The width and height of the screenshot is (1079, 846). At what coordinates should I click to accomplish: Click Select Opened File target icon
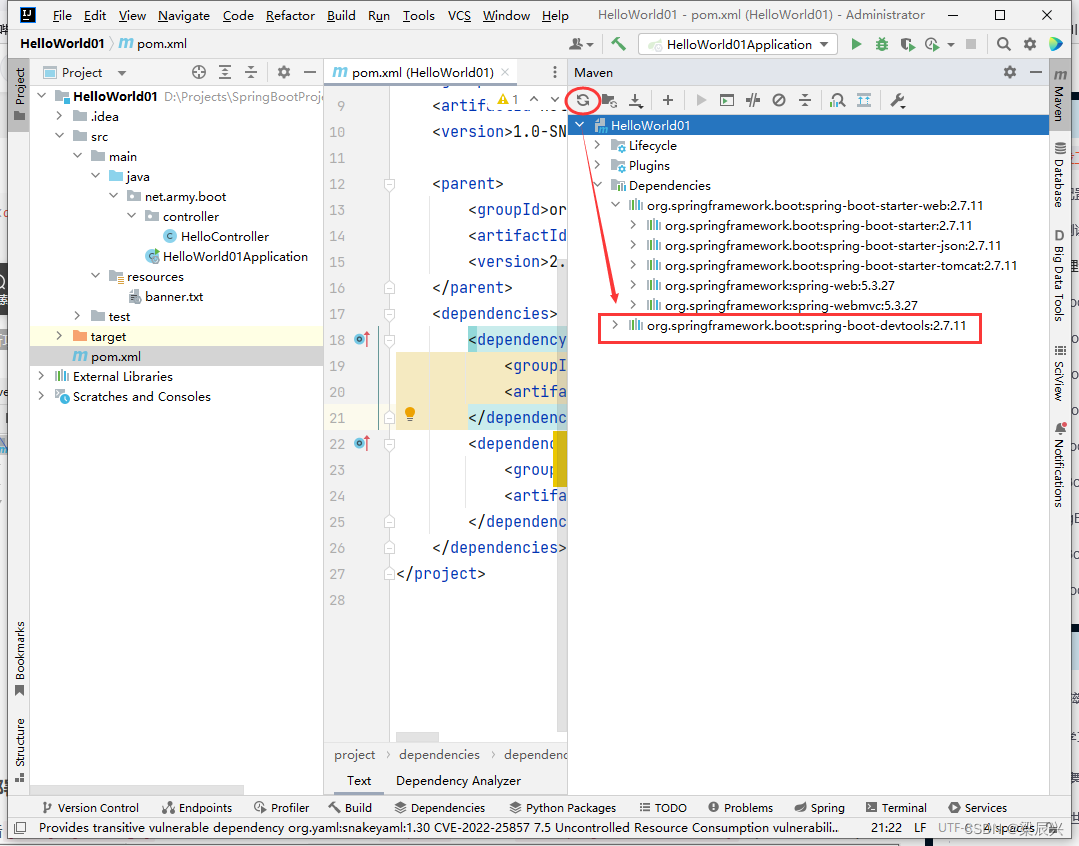point(199,72)
